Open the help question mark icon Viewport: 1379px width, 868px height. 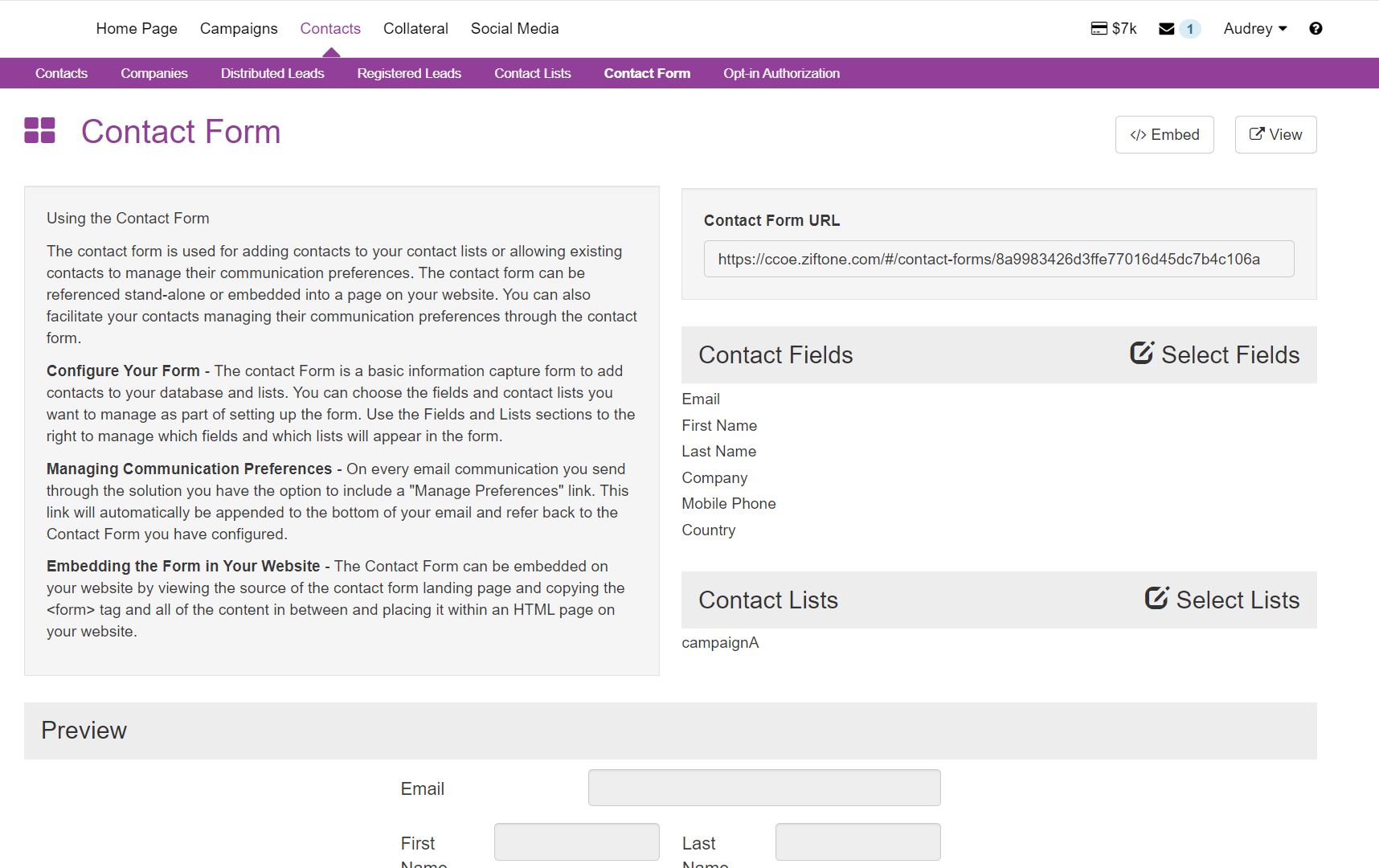[1316, 28]
